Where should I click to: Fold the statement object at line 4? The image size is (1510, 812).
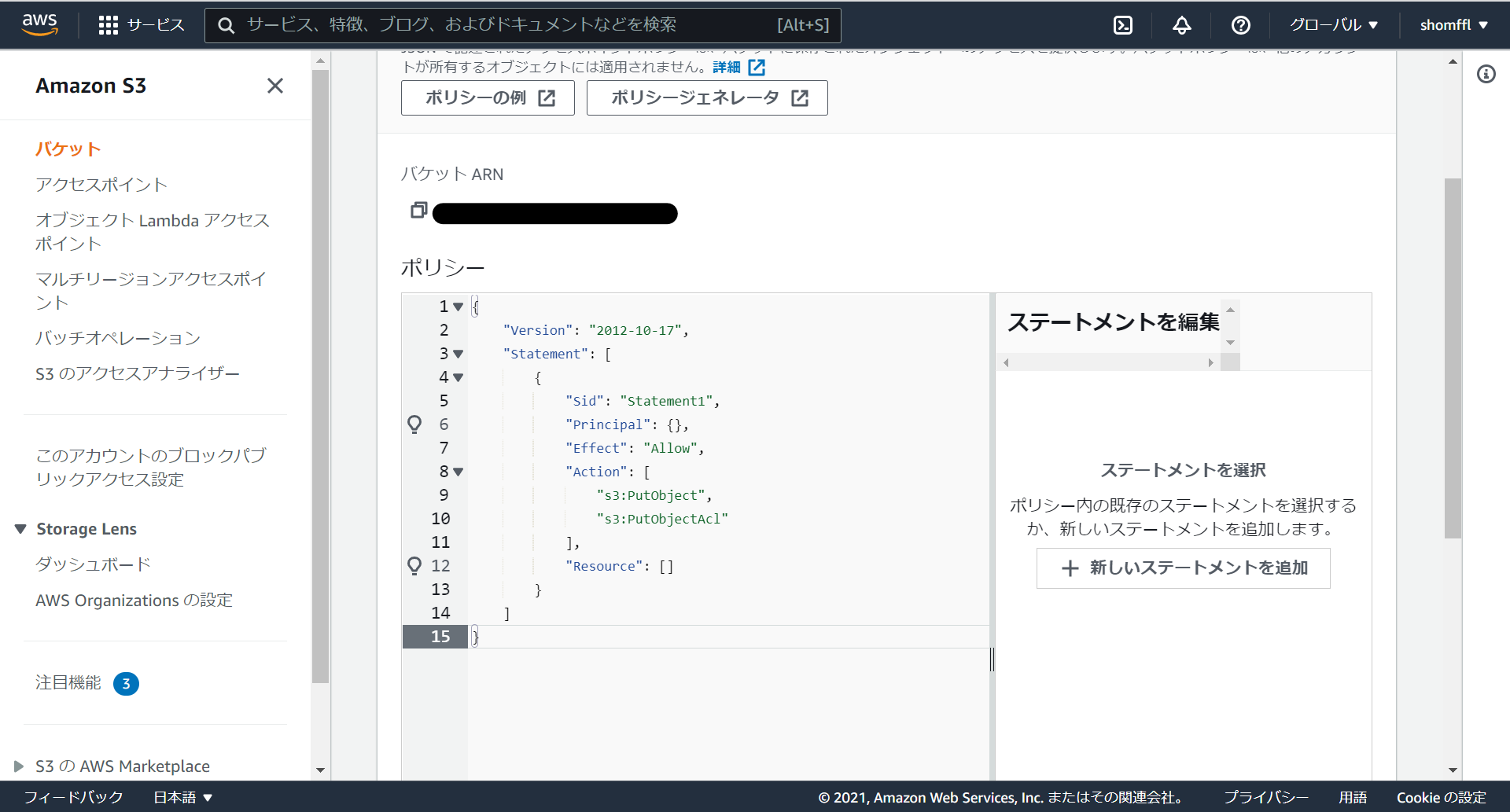458,378
